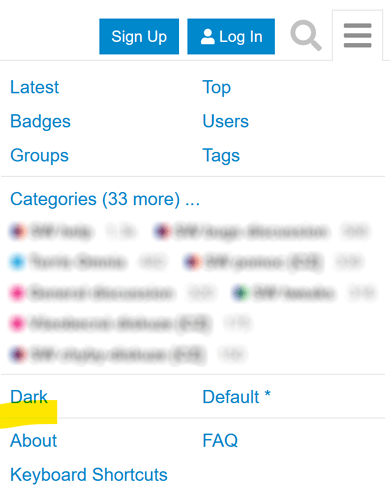Viewport: 390px width, 500px height.
Task: View the Users list
Action: [226, 121]
